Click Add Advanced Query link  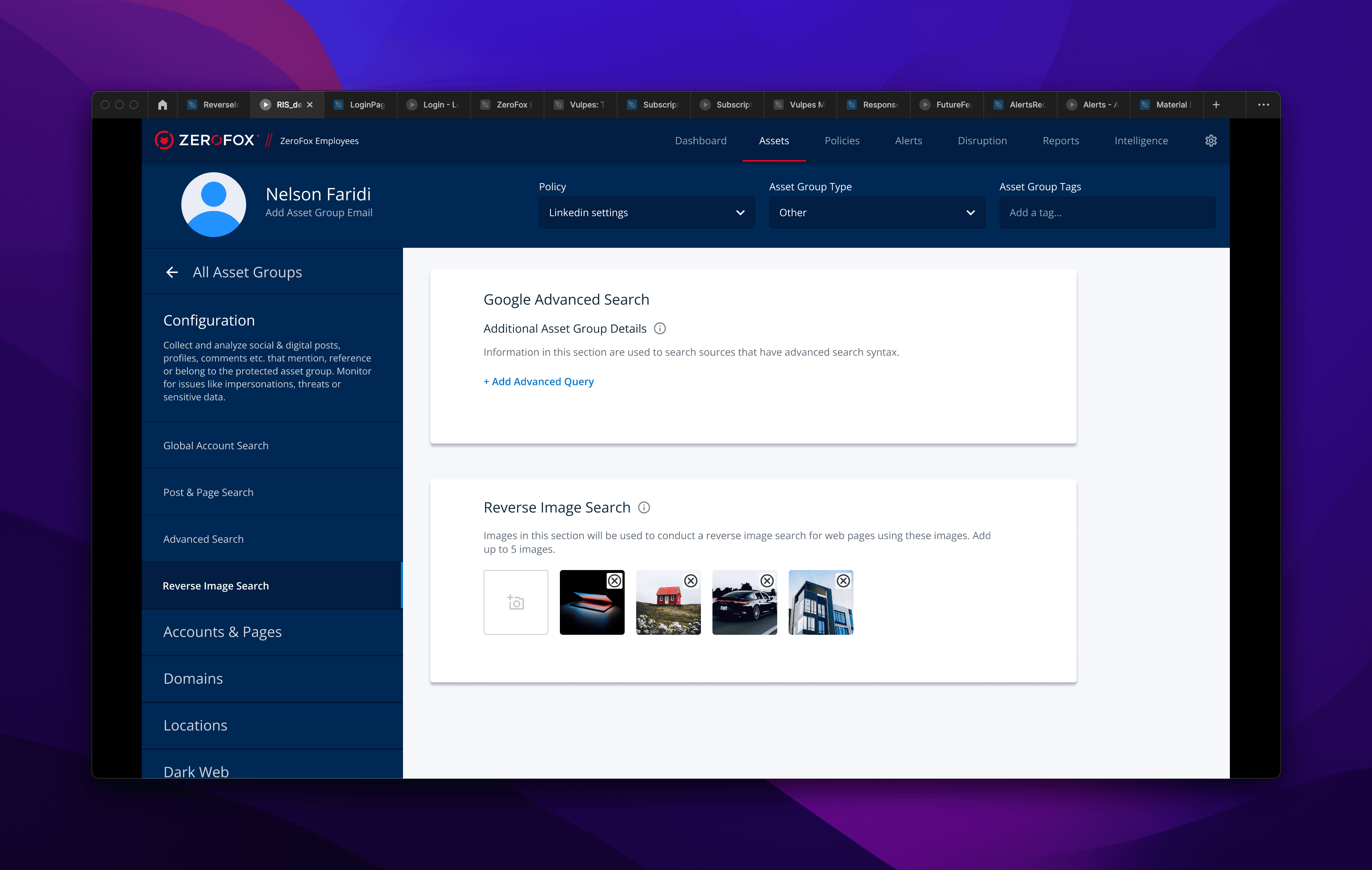coord(538,382)
